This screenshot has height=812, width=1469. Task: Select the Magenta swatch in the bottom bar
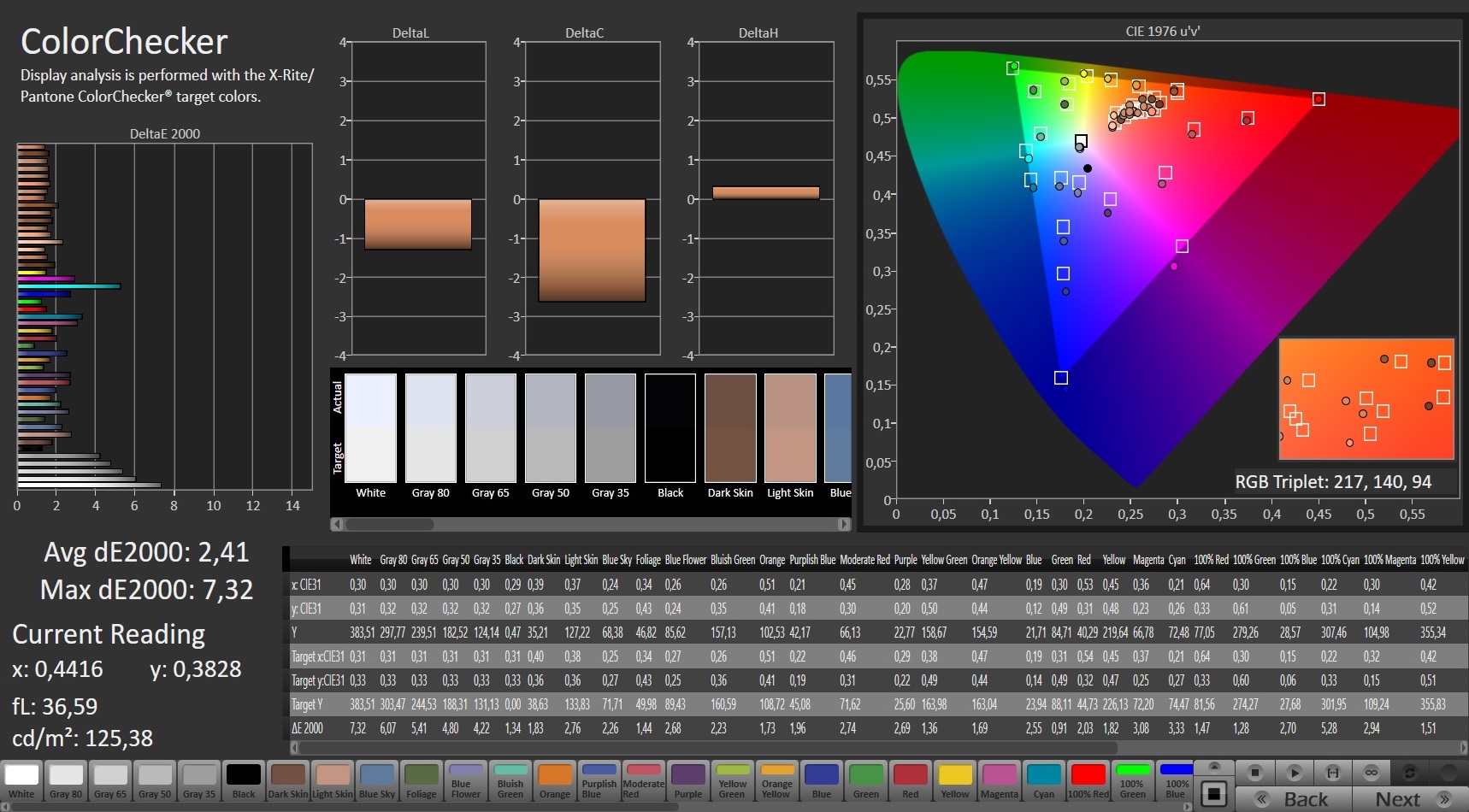1000,781
